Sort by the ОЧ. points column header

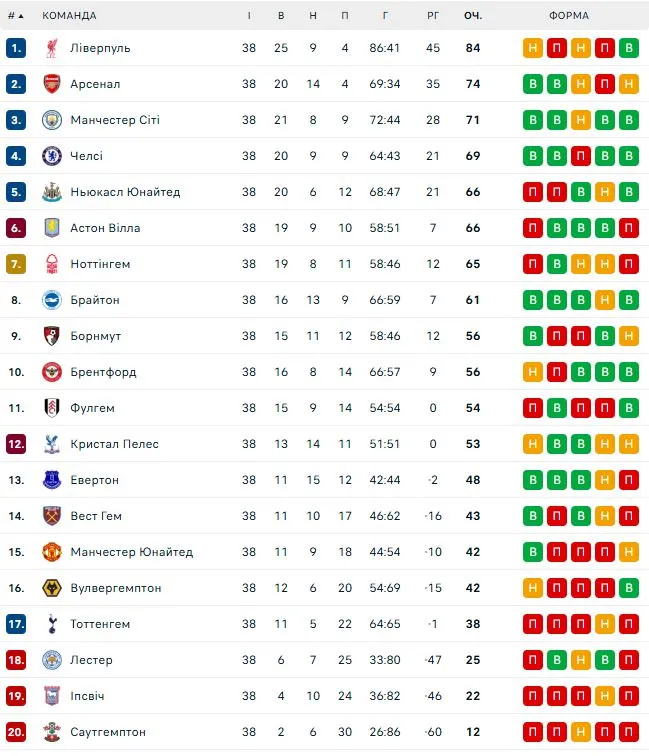(473, 16)
